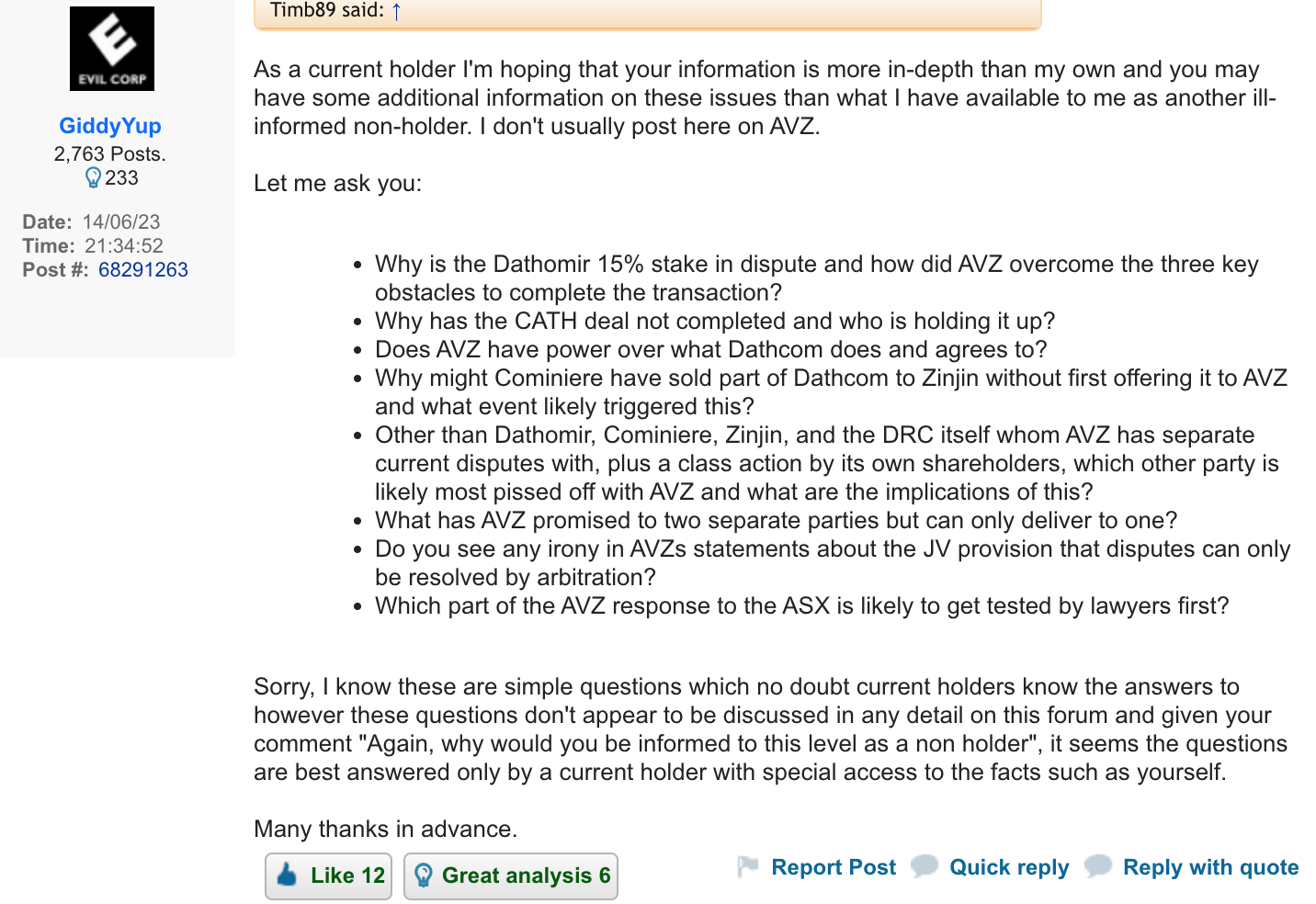This screenshot has height=904, width=1316.
Task: Expand the Timb89 quoted message header
Action: (647, 13)
